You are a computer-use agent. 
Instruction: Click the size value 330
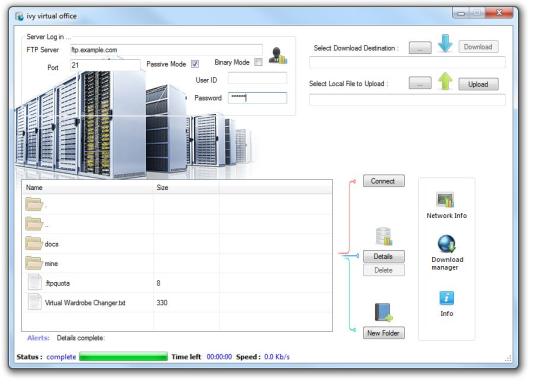162,303
